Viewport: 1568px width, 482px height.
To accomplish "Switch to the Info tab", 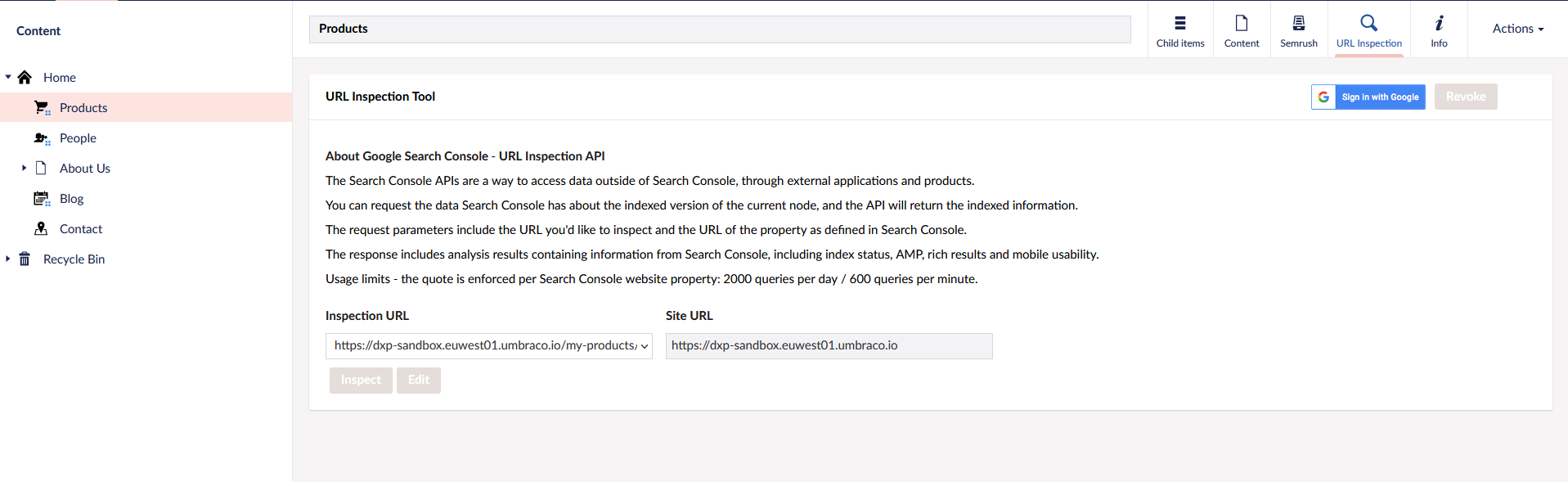I will click(1439, 30).
